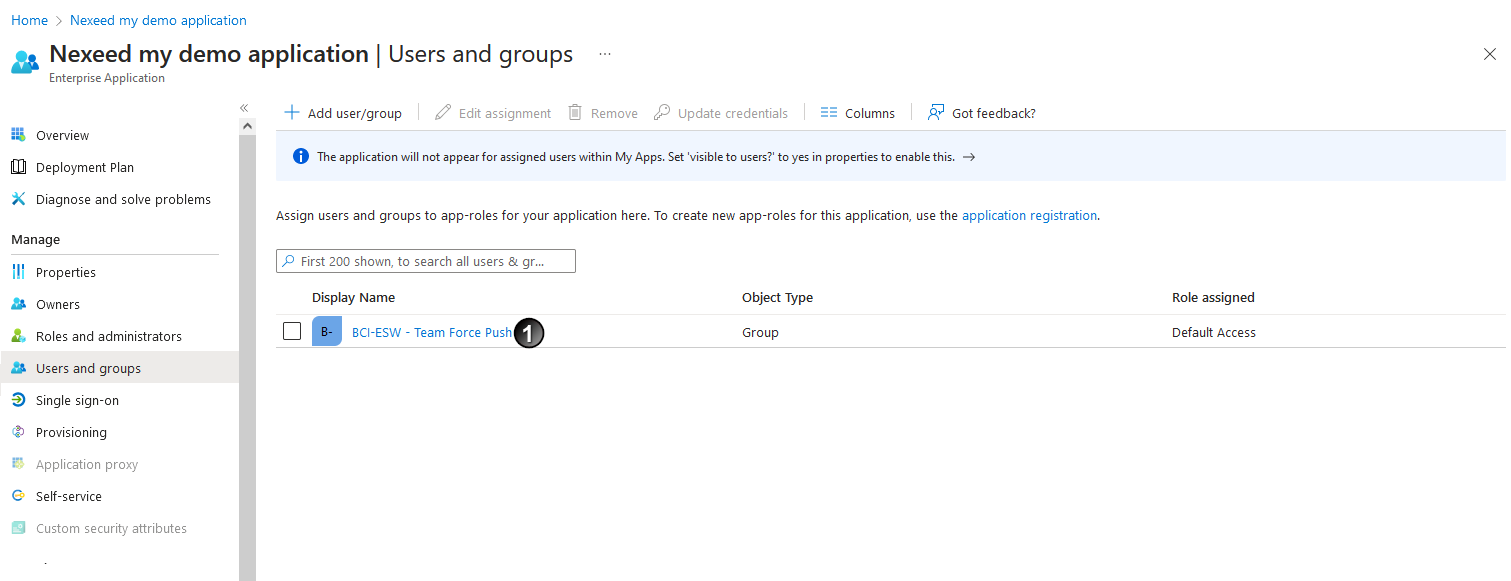Click the Group object type cell
This screenshot has height=581, width=1511.
(760, 332)
